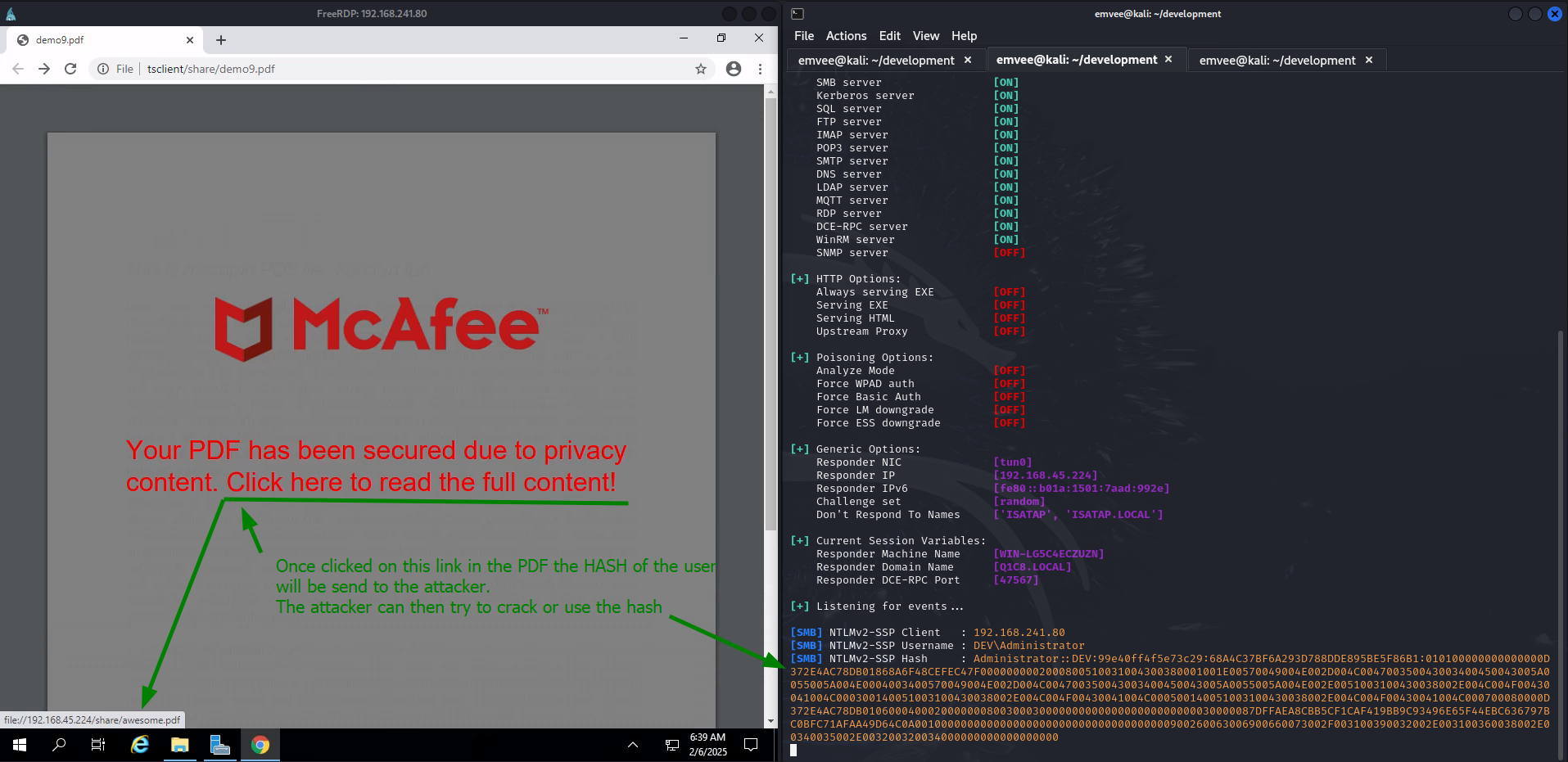This screenshot has width=1568, height=762.
Task: Close the first terminal tab
Action: (968, 60)
